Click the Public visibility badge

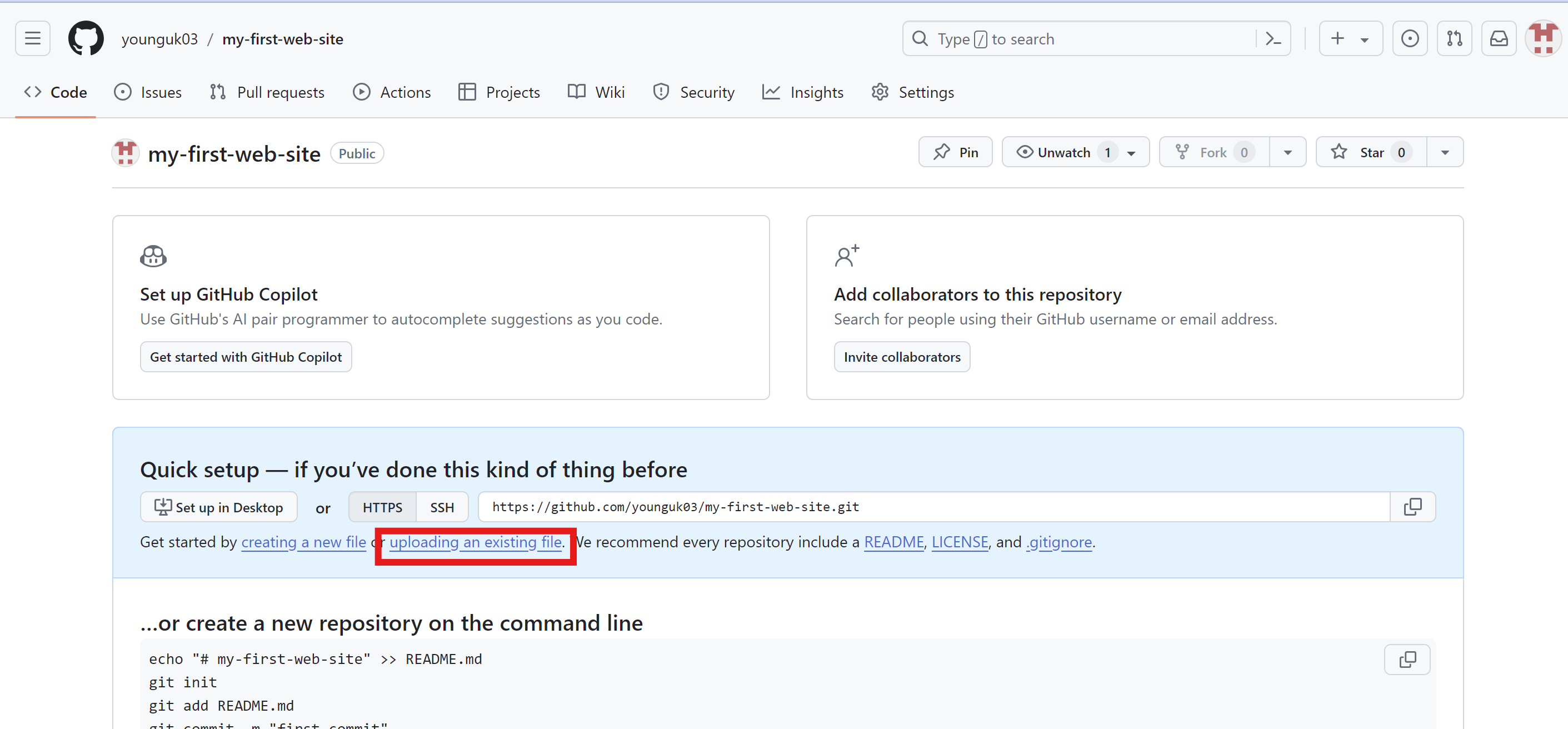tap(357, 153)
